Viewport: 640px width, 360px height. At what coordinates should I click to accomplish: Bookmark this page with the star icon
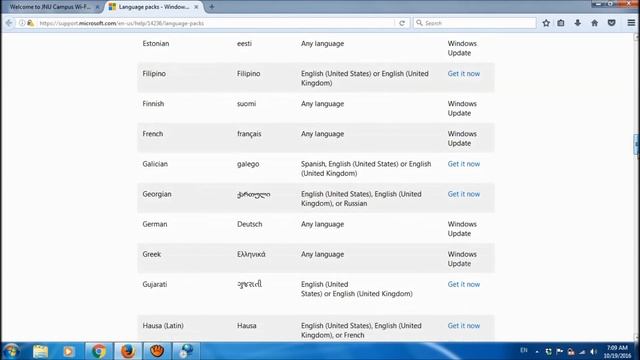pos(546,23)
